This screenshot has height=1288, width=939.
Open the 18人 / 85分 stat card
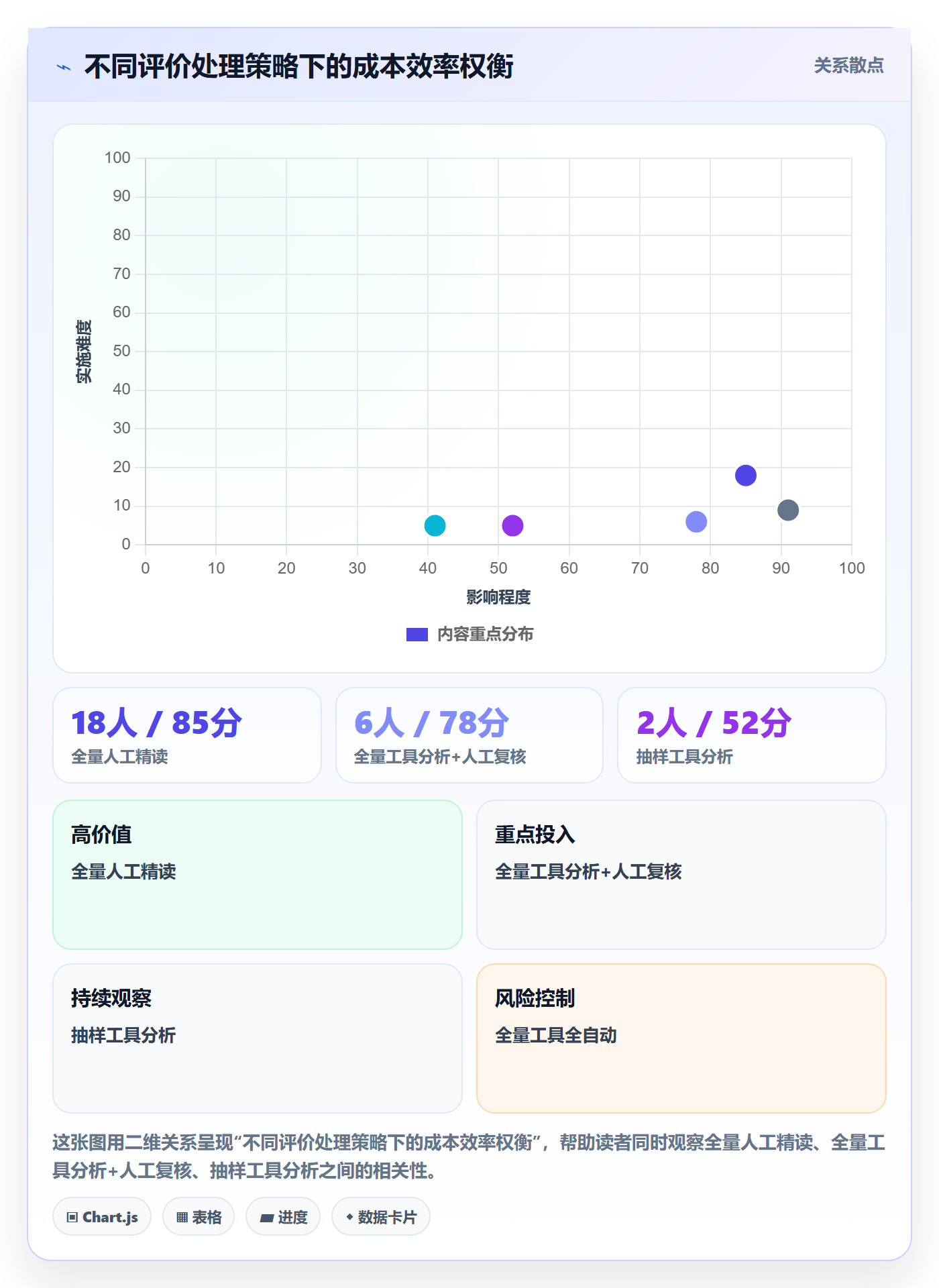(187, 735)
